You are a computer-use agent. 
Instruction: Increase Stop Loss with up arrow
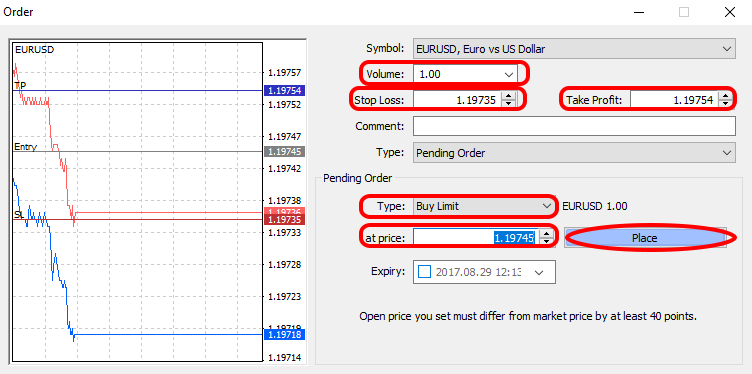click(508, 96)
